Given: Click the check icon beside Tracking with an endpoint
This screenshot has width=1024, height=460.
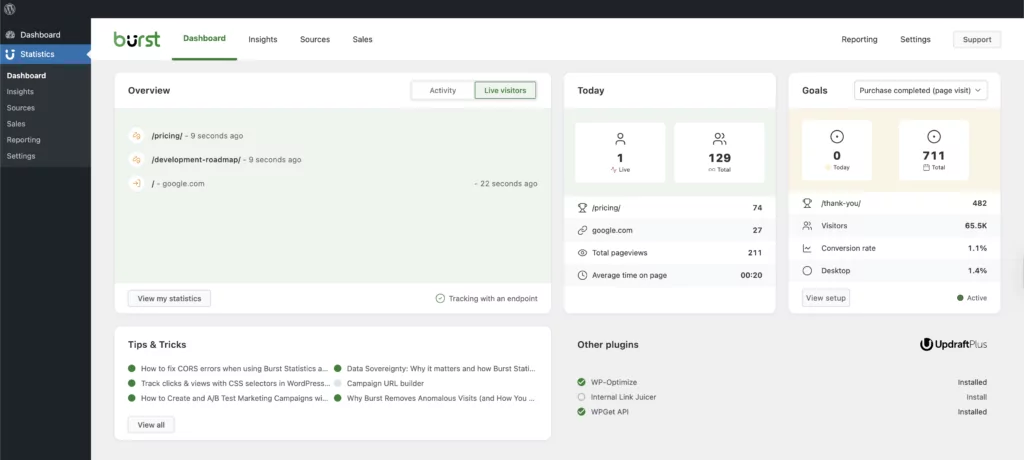Looking at the screenshot, I should point(440,298).
